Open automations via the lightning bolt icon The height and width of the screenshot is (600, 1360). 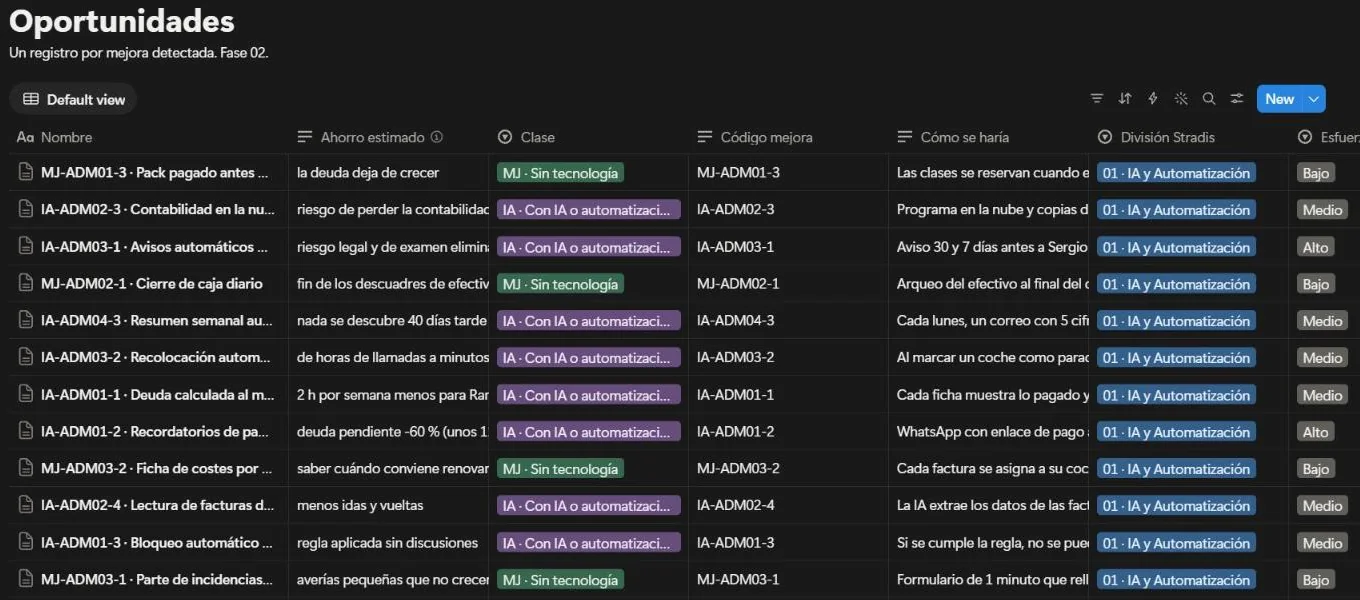(1153, 99)
